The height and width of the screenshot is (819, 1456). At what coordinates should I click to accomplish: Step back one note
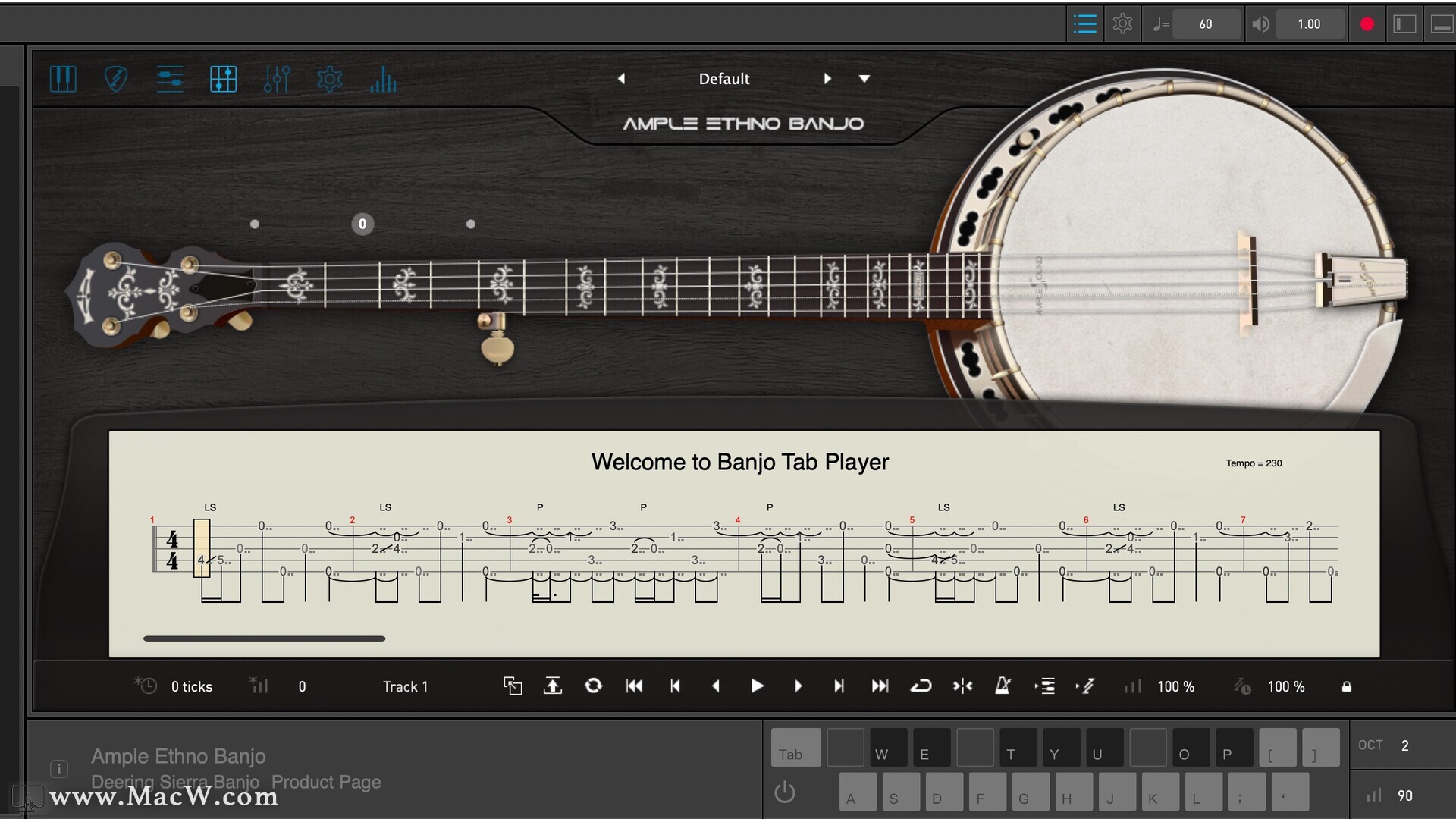pos(716,686)
